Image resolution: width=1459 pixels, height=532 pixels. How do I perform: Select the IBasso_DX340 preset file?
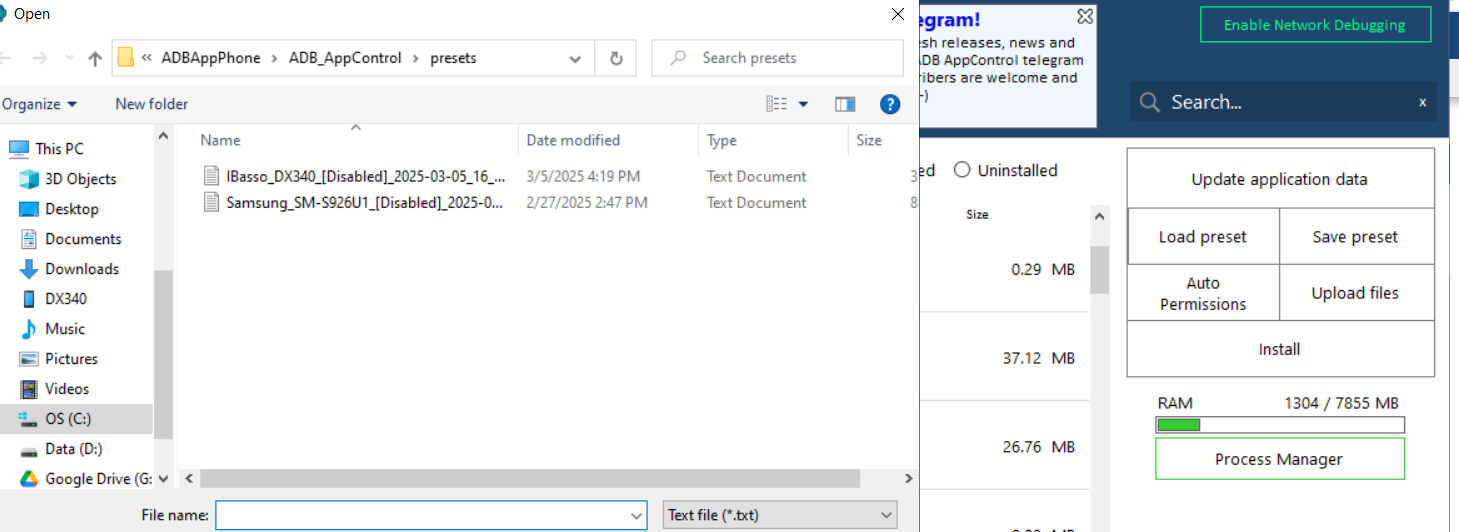[365, 176]
